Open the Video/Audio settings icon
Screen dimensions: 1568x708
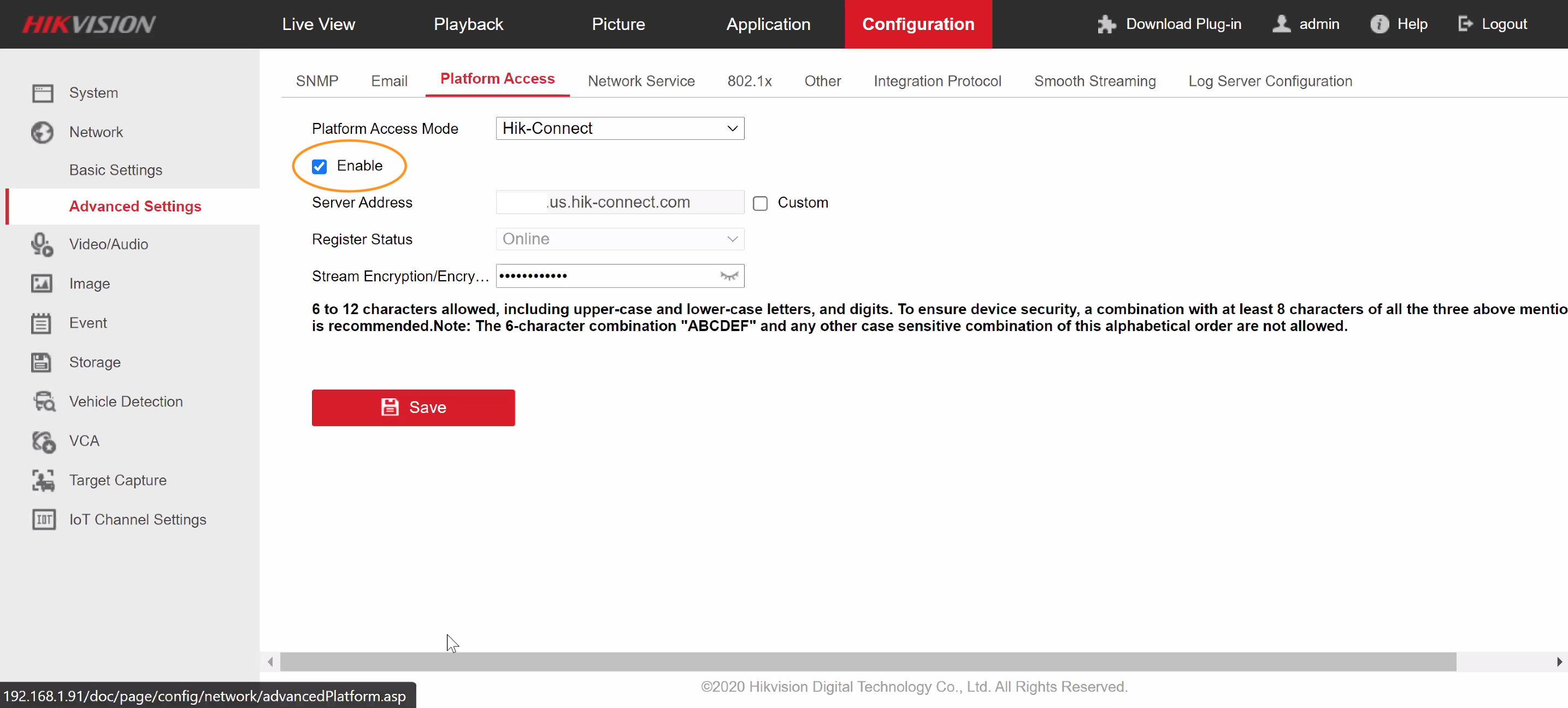click(43, 244)
